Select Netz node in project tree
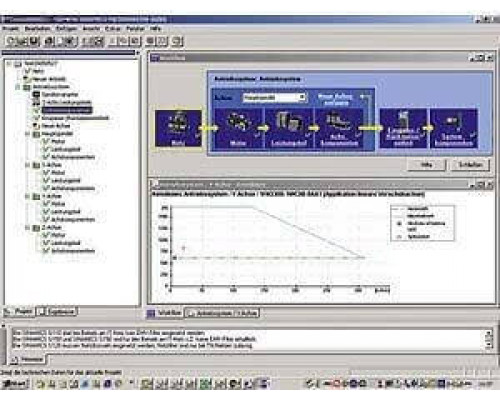500x400 pixels. [38, 71]
